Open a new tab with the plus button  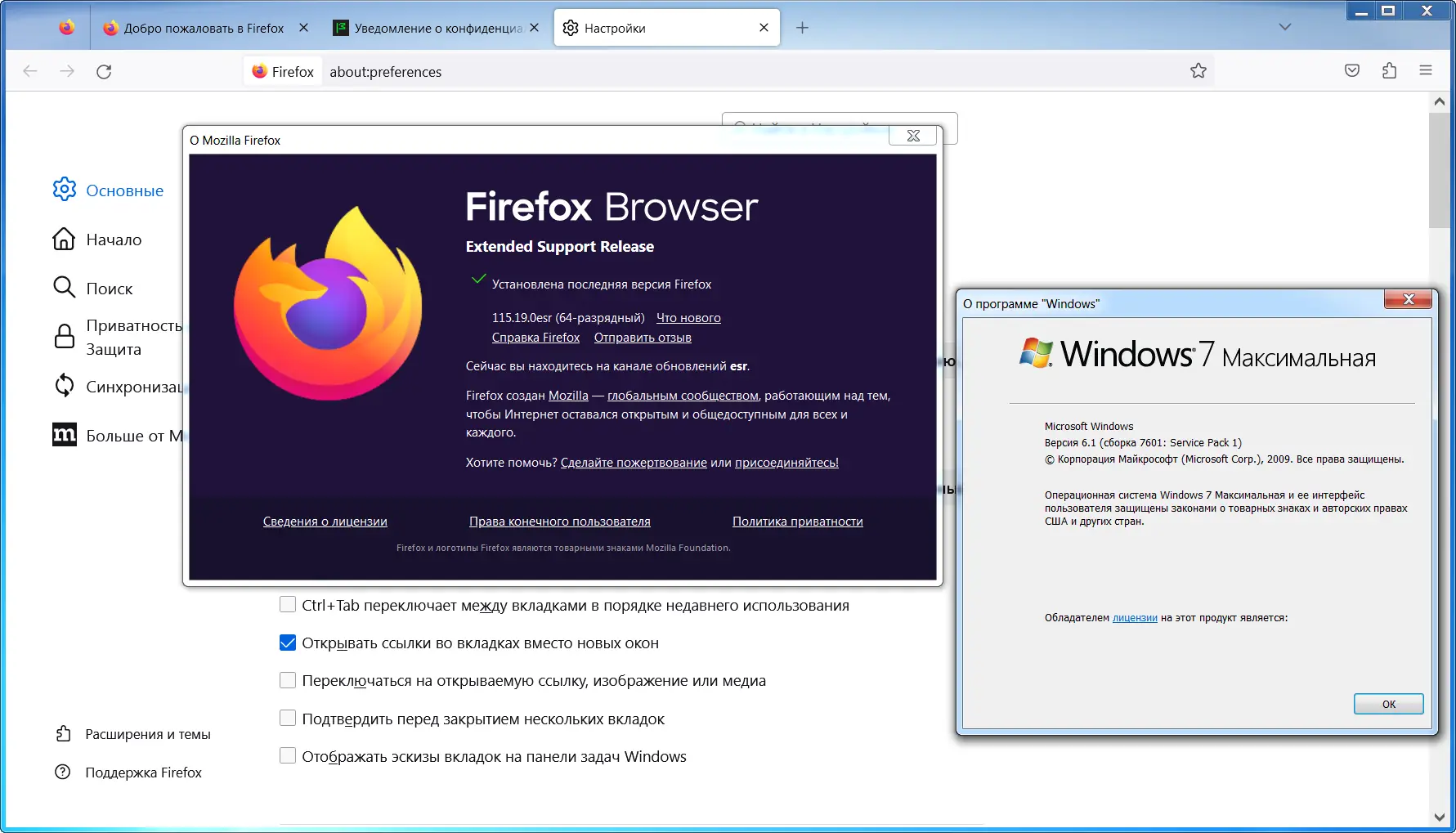click(x=802, y=28)
